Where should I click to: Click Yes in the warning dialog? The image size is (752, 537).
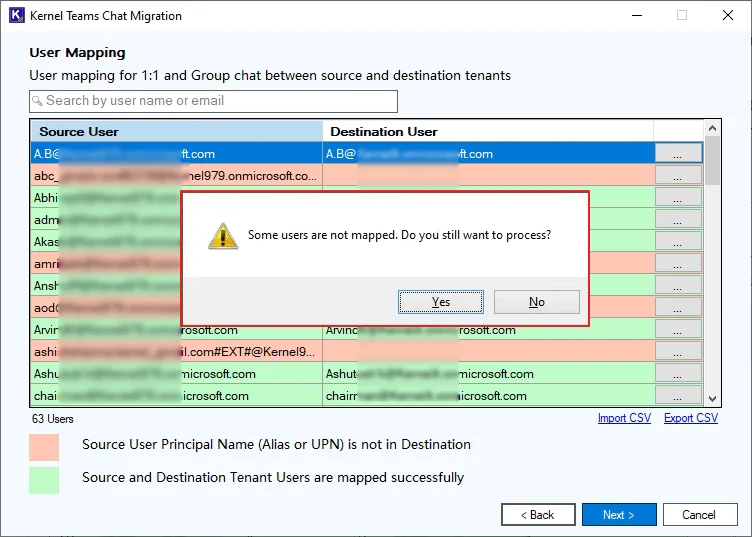click(x=441, y=302)
